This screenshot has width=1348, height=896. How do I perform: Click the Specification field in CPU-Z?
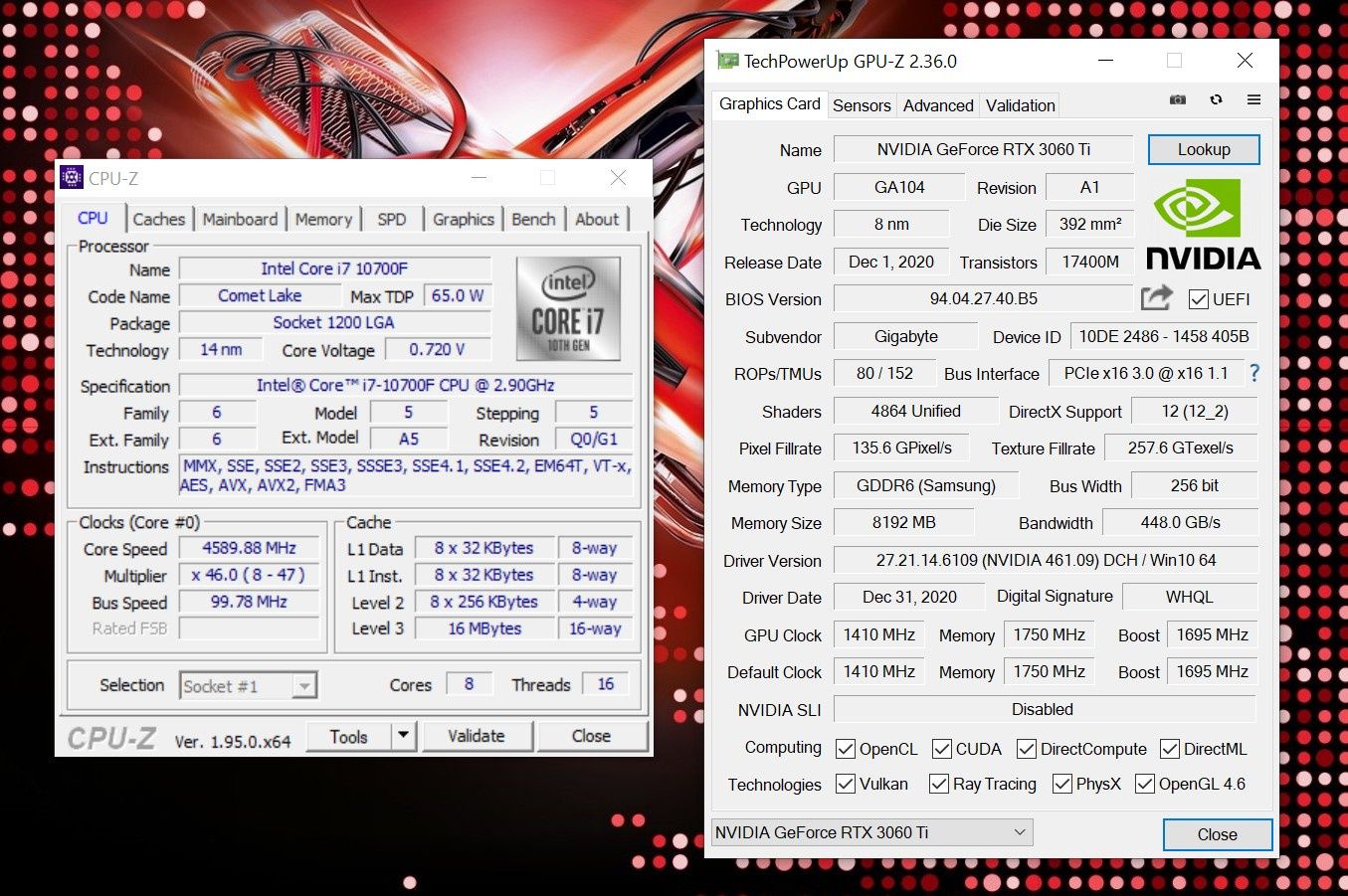click(x=405, y=385)
